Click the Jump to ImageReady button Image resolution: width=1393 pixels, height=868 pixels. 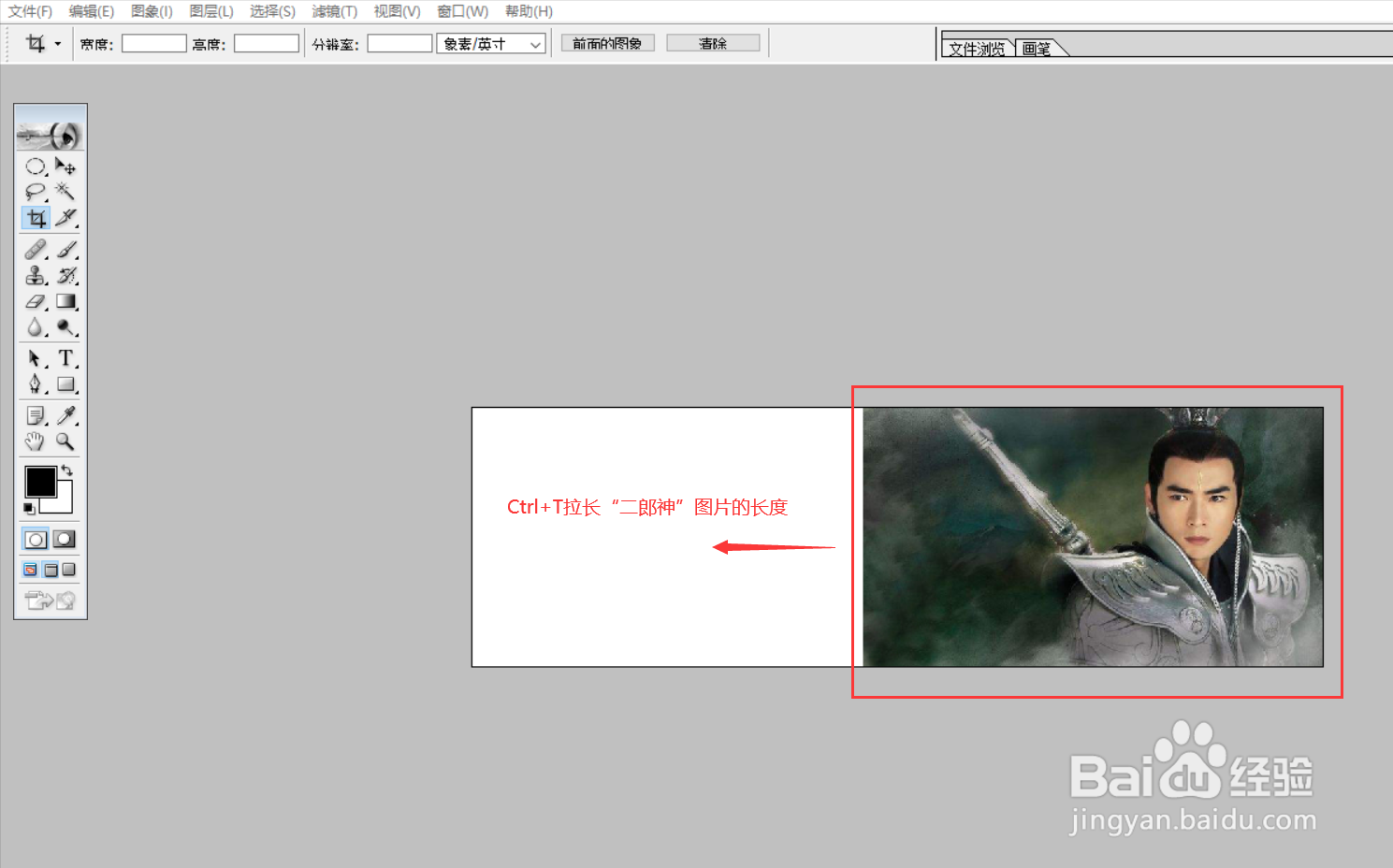[51, 600]
